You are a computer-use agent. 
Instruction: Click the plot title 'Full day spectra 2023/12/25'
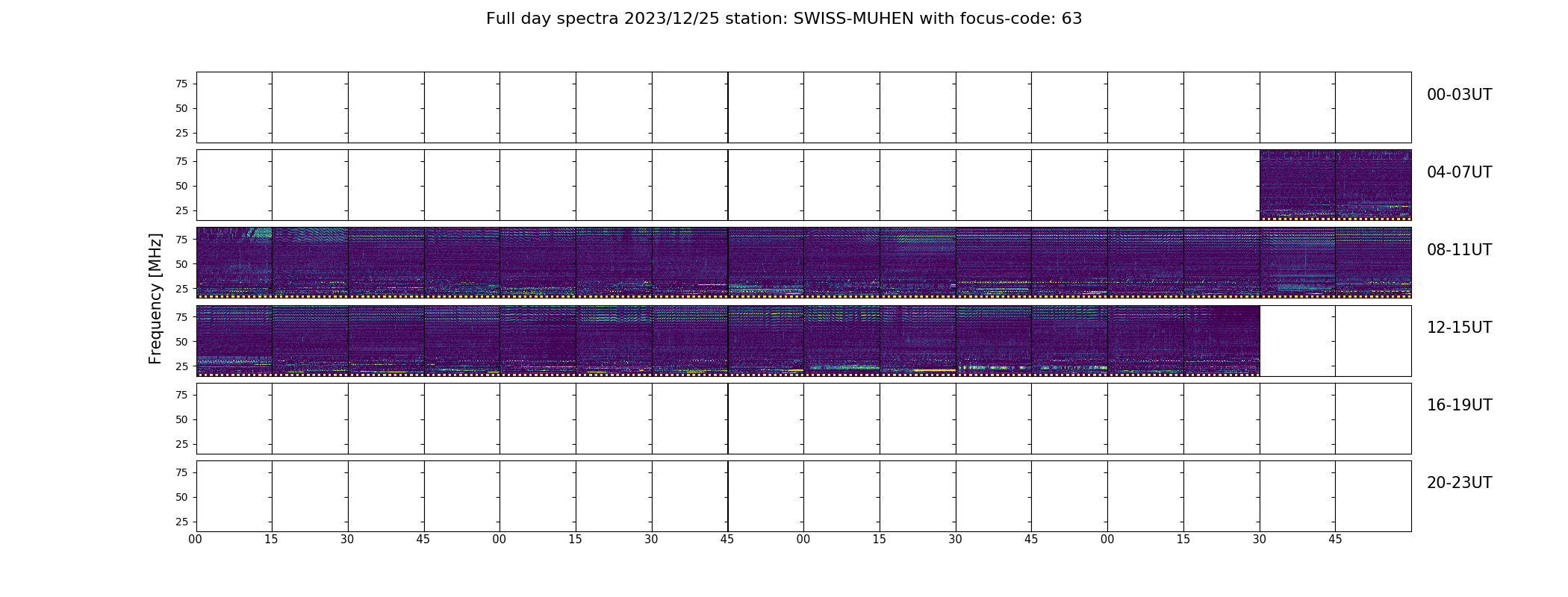pos(603,19)
